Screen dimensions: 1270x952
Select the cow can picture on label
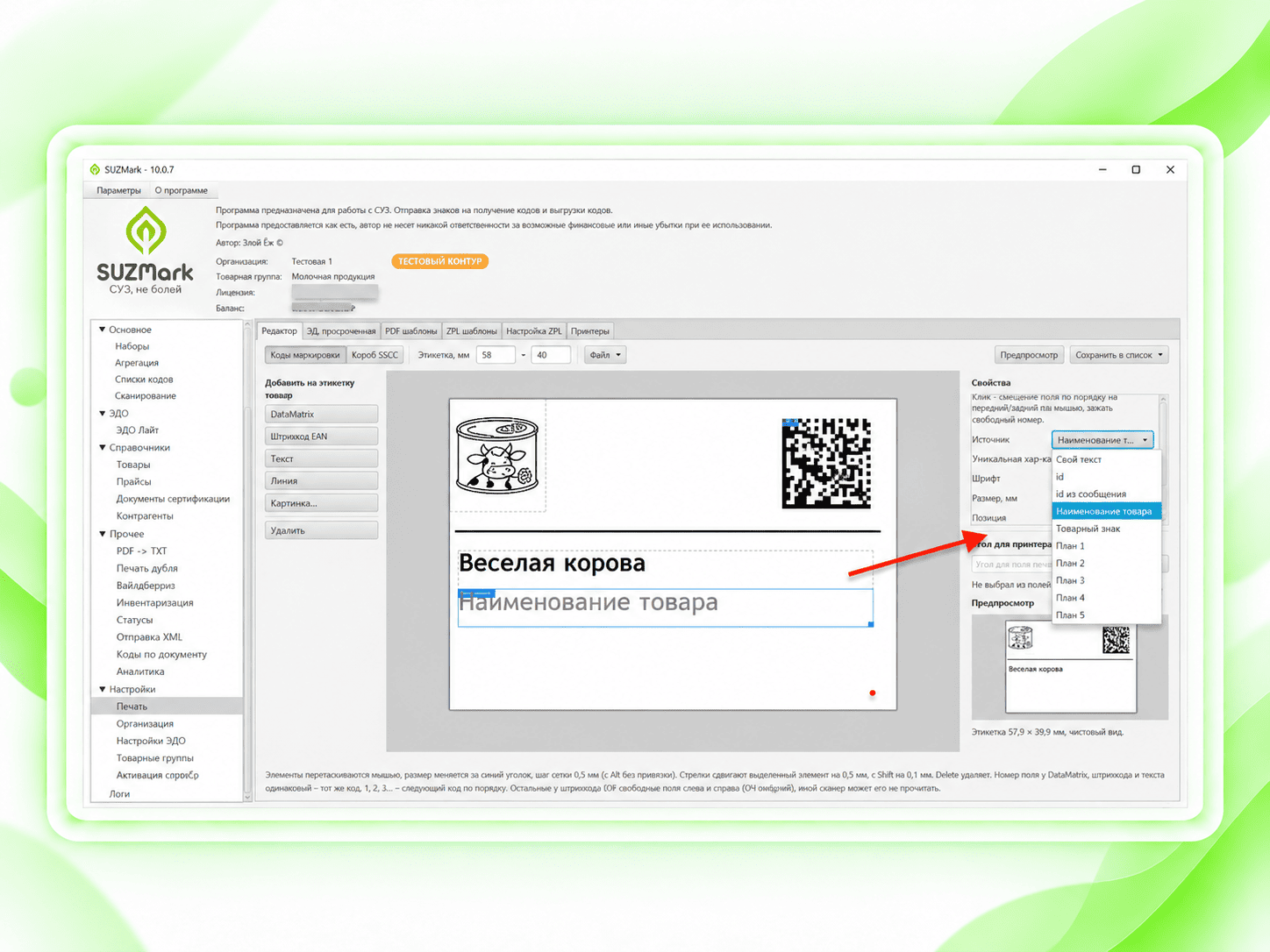[x=497, y=455]
